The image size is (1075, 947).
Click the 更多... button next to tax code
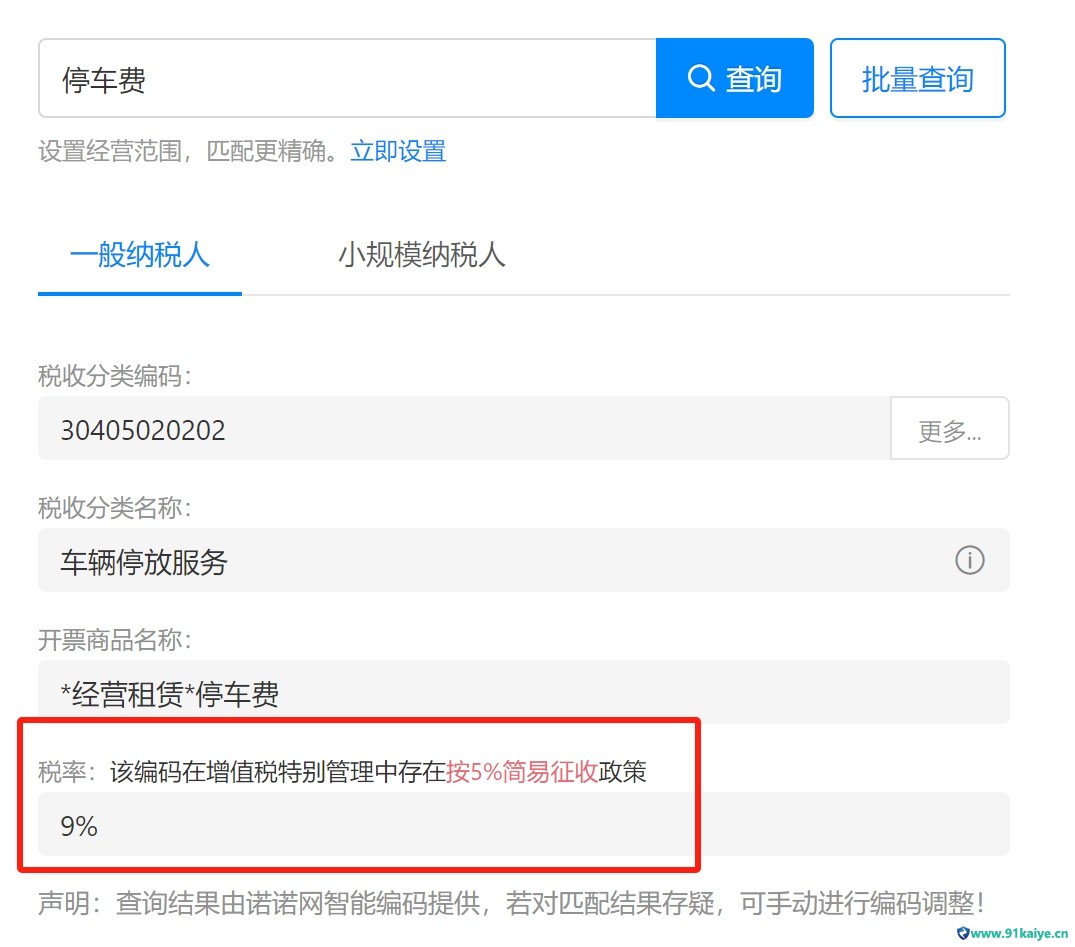(949, 430)
